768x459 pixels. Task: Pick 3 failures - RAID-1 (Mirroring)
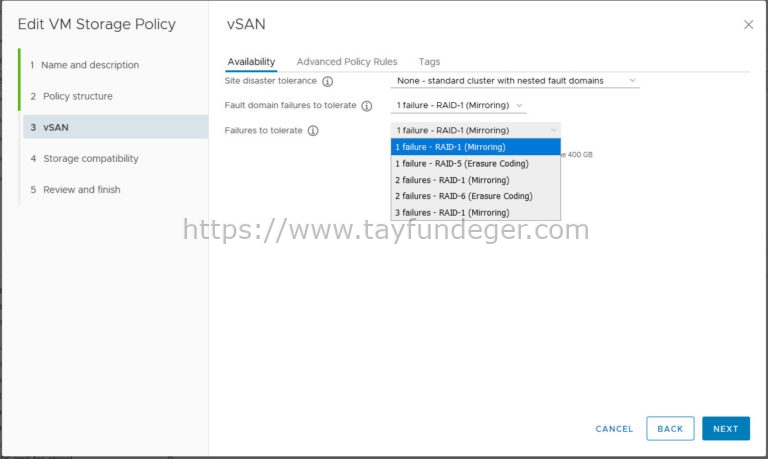point(475,212)
